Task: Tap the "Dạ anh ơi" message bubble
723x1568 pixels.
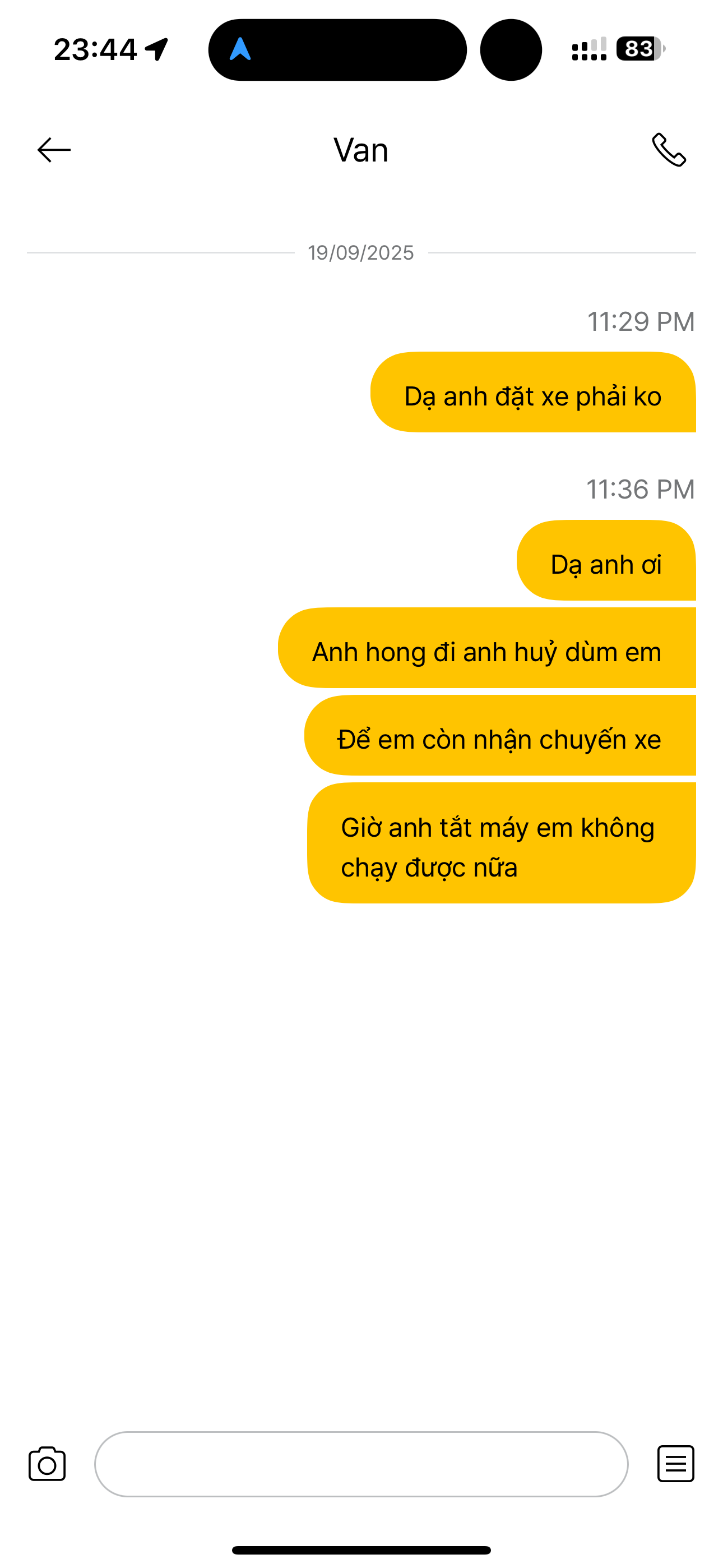Action: (605, 560)
